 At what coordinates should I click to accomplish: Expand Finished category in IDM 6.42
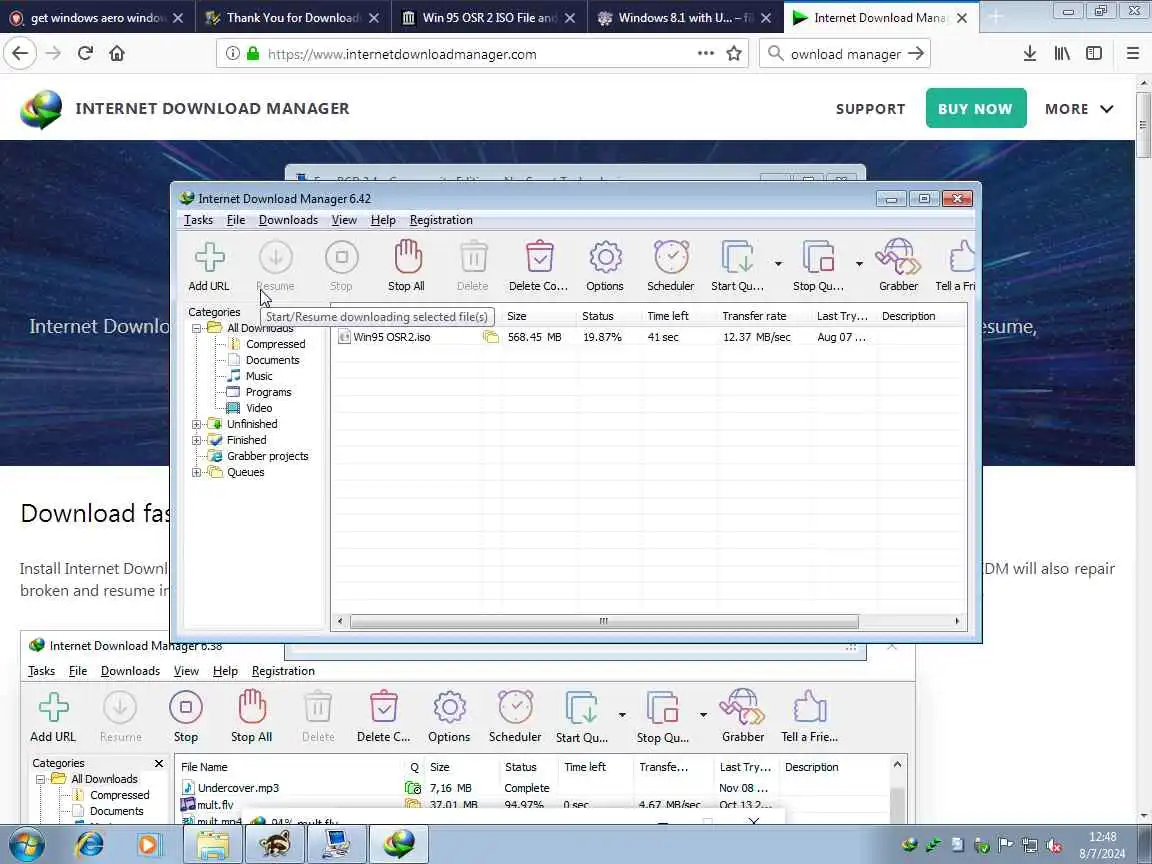[x=197, y=441]
